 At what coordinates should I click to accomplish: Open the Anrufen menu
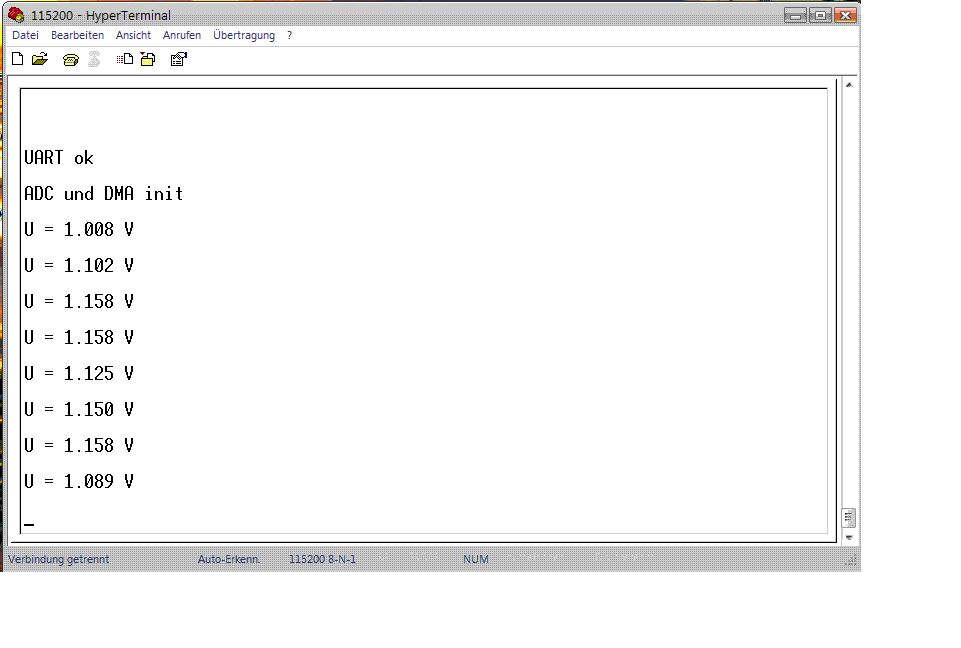(181, 36)
